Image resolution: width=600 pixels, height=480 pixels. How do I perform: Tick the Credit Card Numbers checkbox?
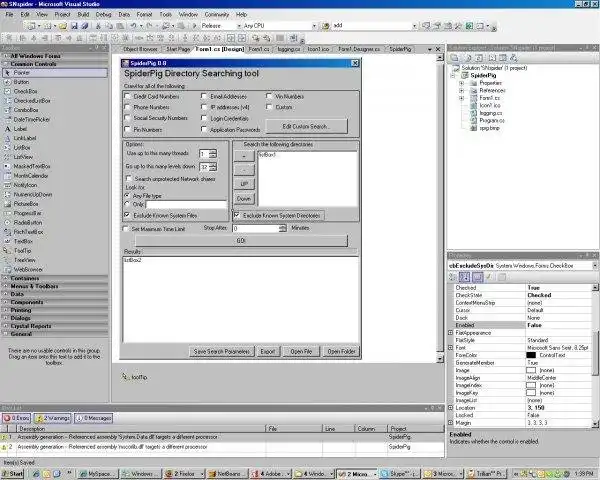128,96
